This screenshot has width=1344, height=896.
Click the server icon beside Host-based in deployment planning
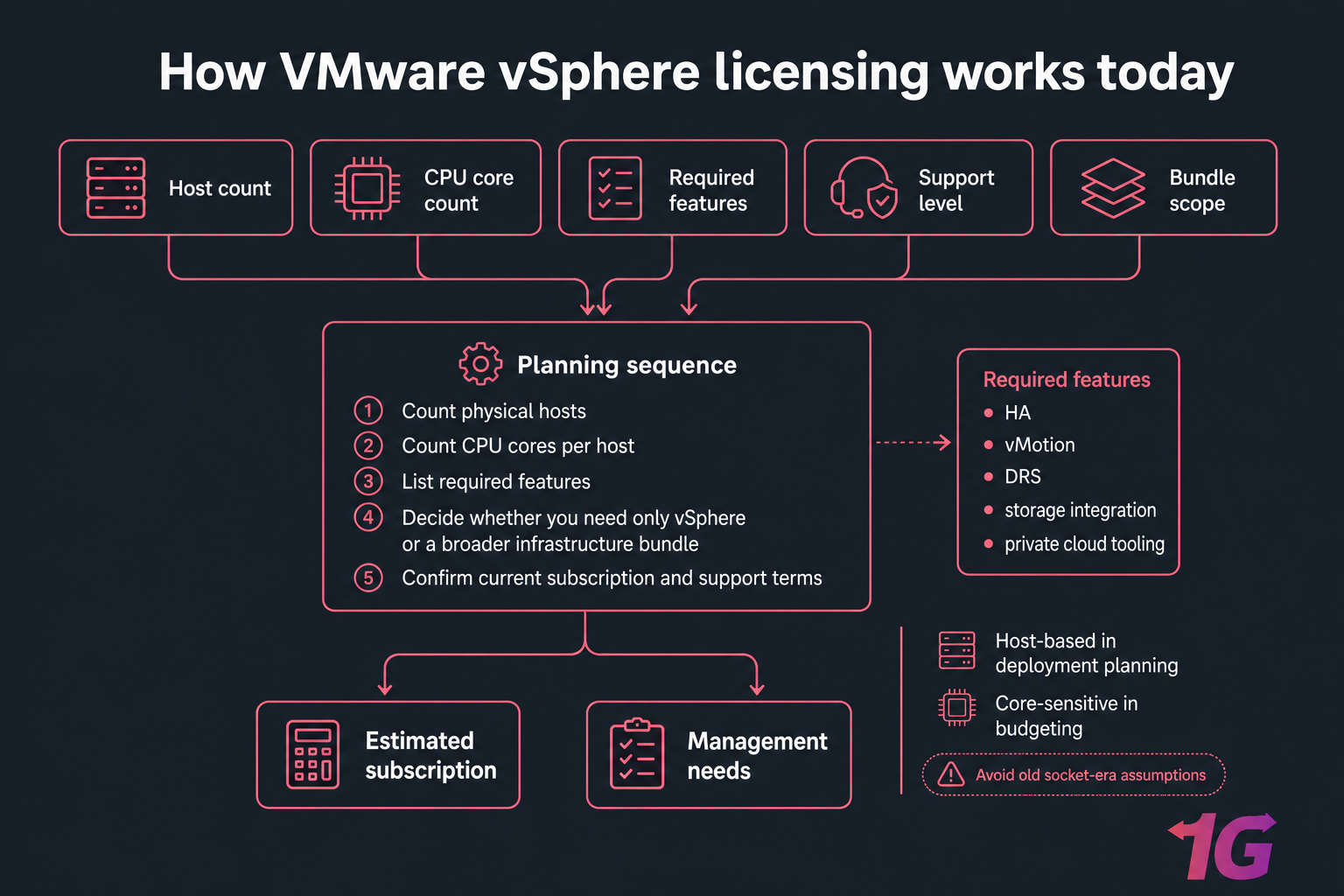coord(956,650)
